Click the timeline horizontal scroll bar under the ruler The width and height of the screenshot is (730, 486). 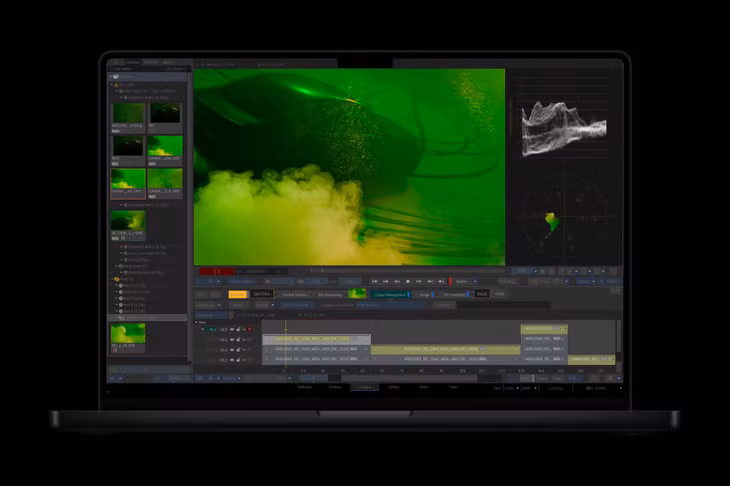[409, 378]
